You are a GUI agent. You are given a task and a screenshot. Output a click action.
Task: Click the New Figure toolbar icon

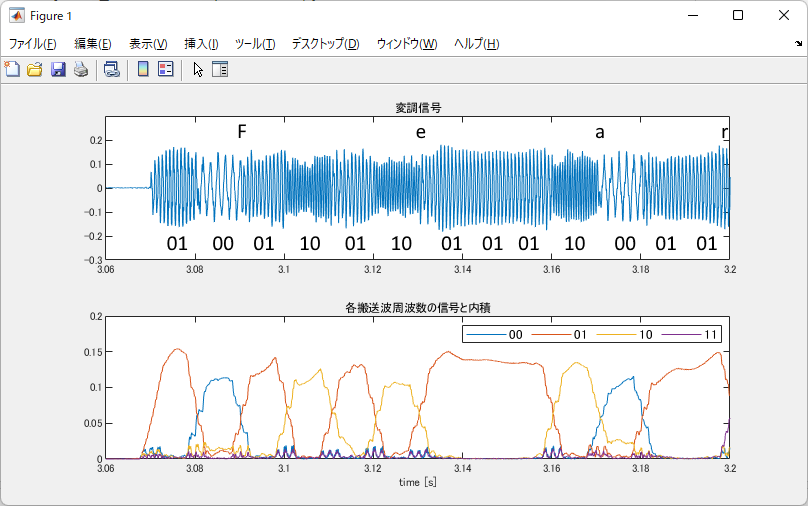[12, 69]
